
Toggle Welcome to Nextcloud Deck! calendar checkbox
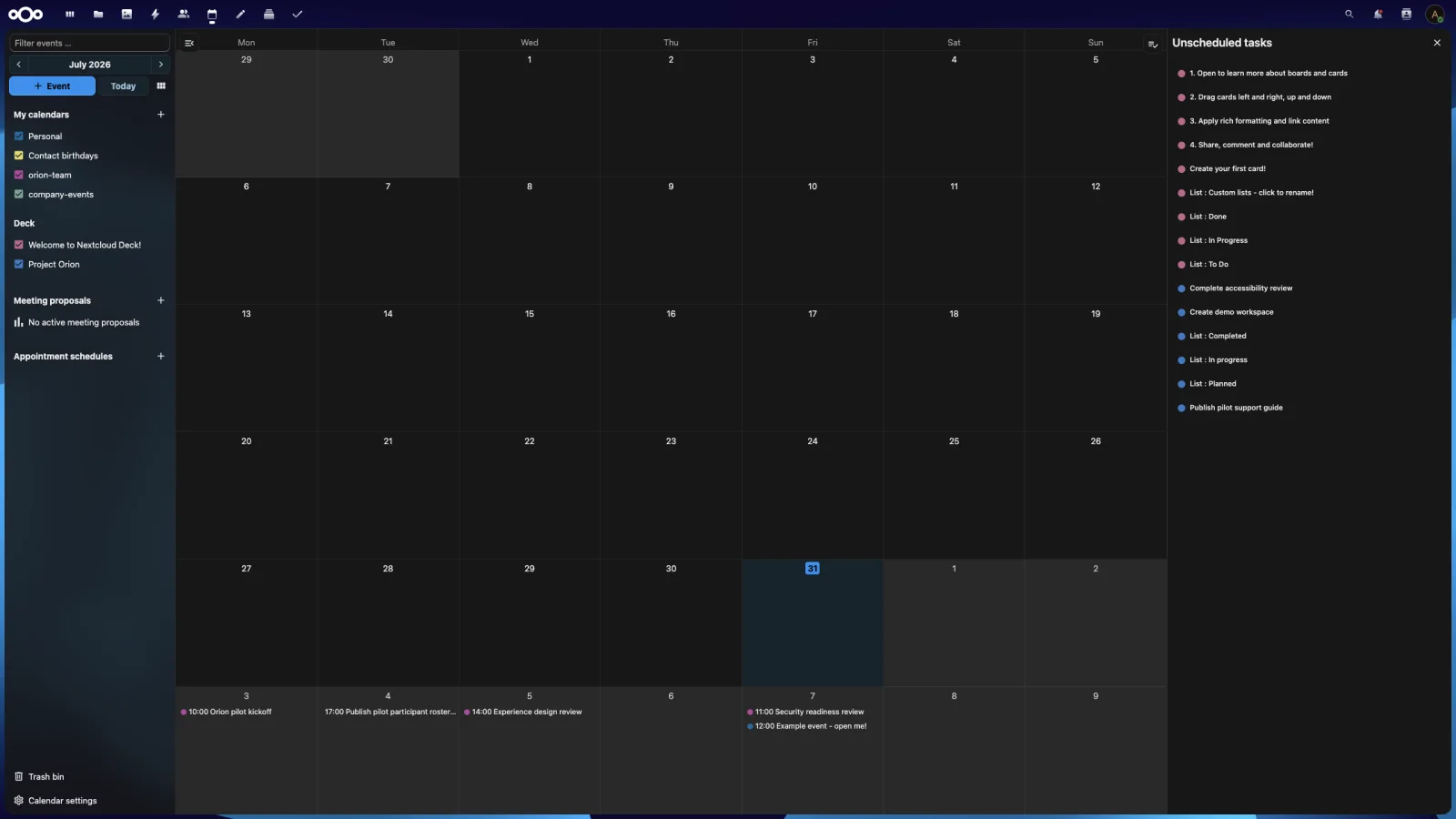(x=18, y=245)
